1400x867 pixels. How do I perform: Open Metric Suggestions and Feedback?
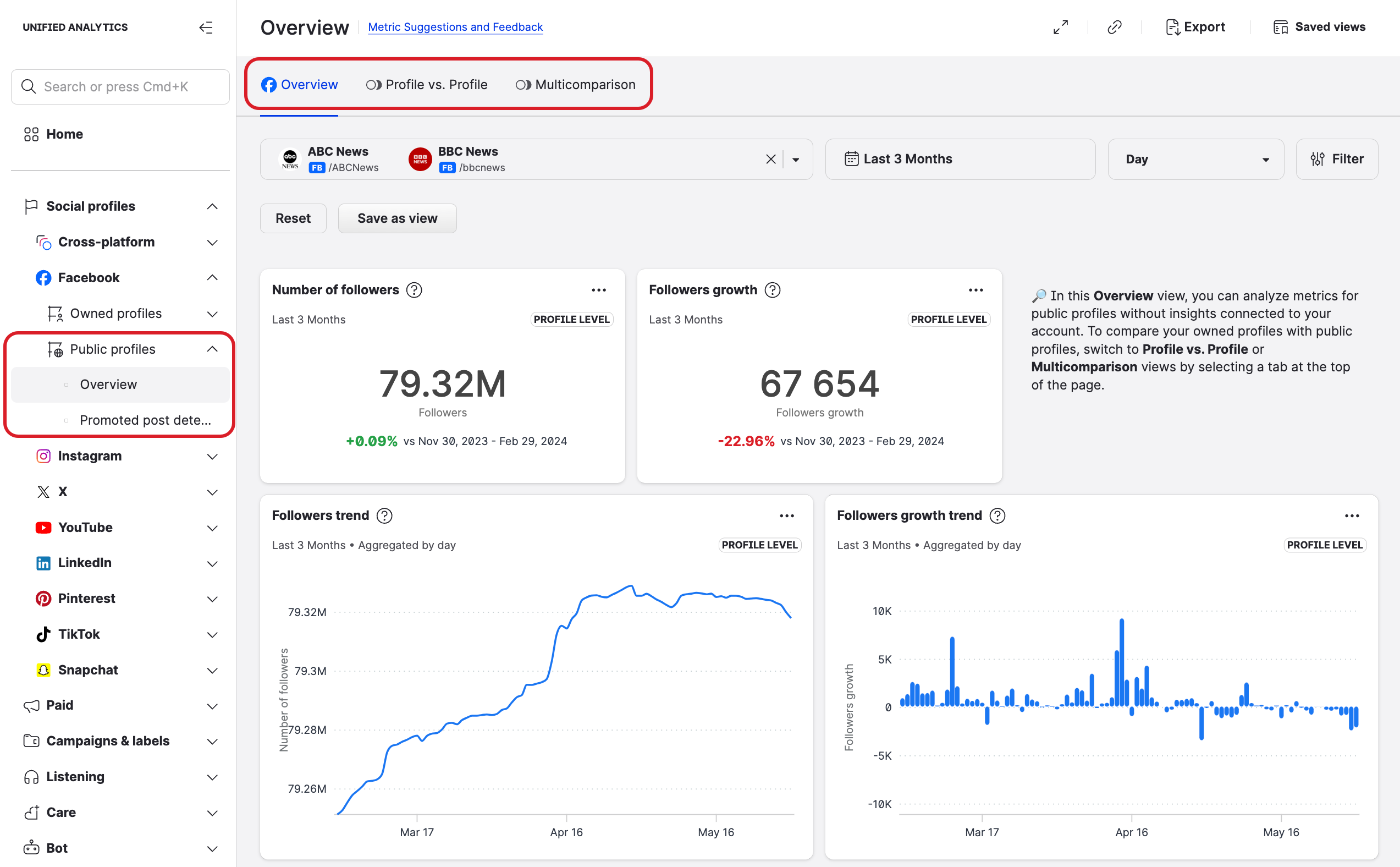pyautogui.click(x=455, y=27)
